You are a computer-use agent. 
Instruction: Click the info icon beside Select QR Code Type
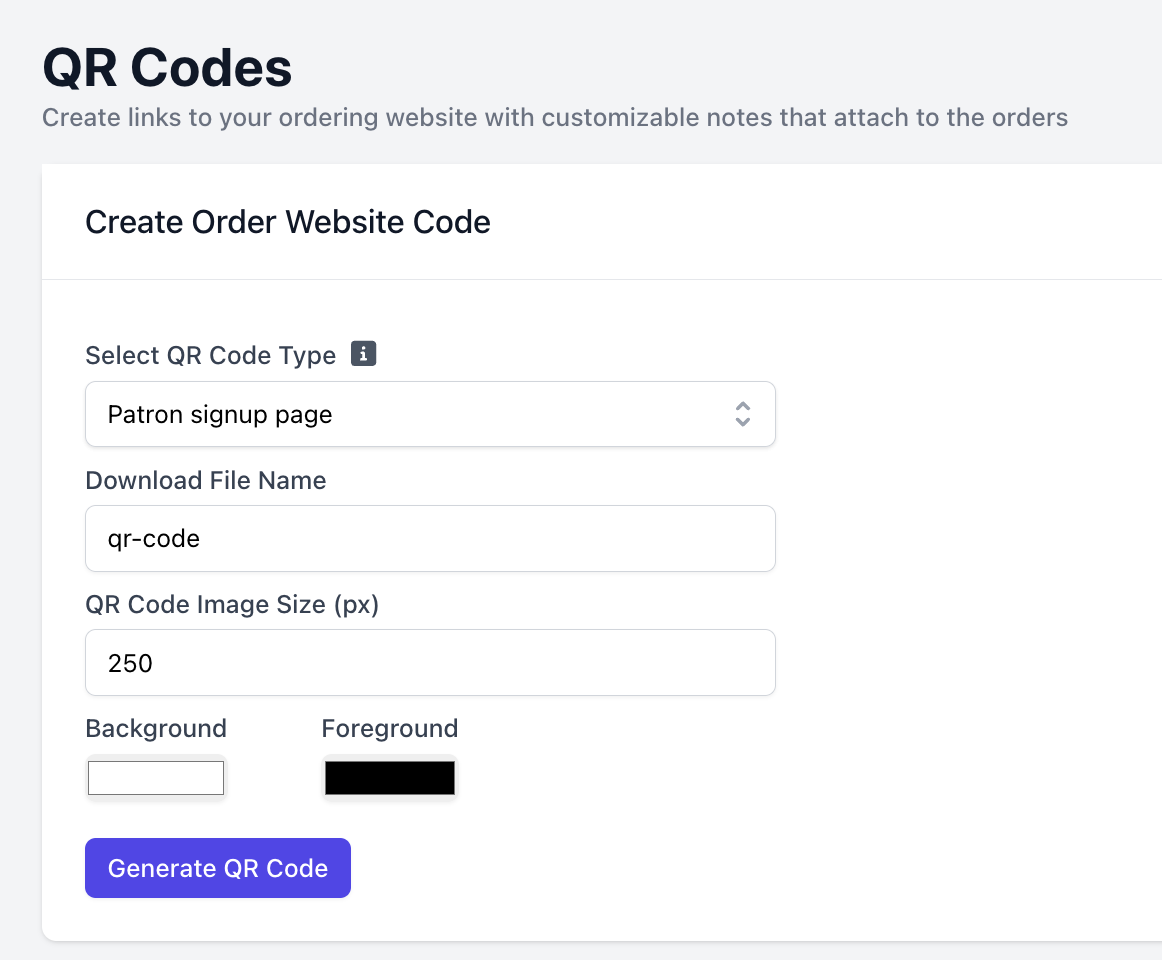pos(364,354)
